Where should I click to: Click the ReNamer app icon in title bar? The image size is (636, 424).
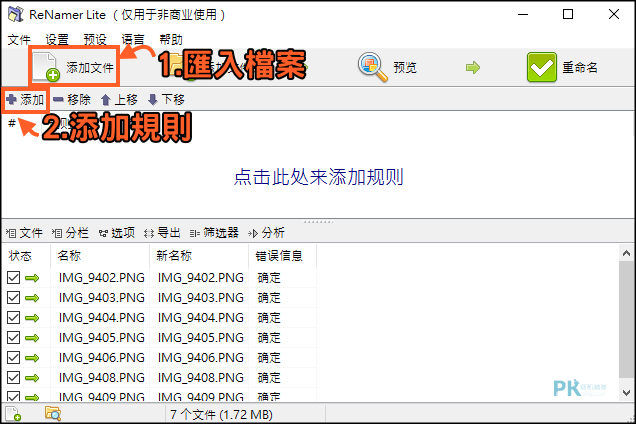tap(16, 14)
